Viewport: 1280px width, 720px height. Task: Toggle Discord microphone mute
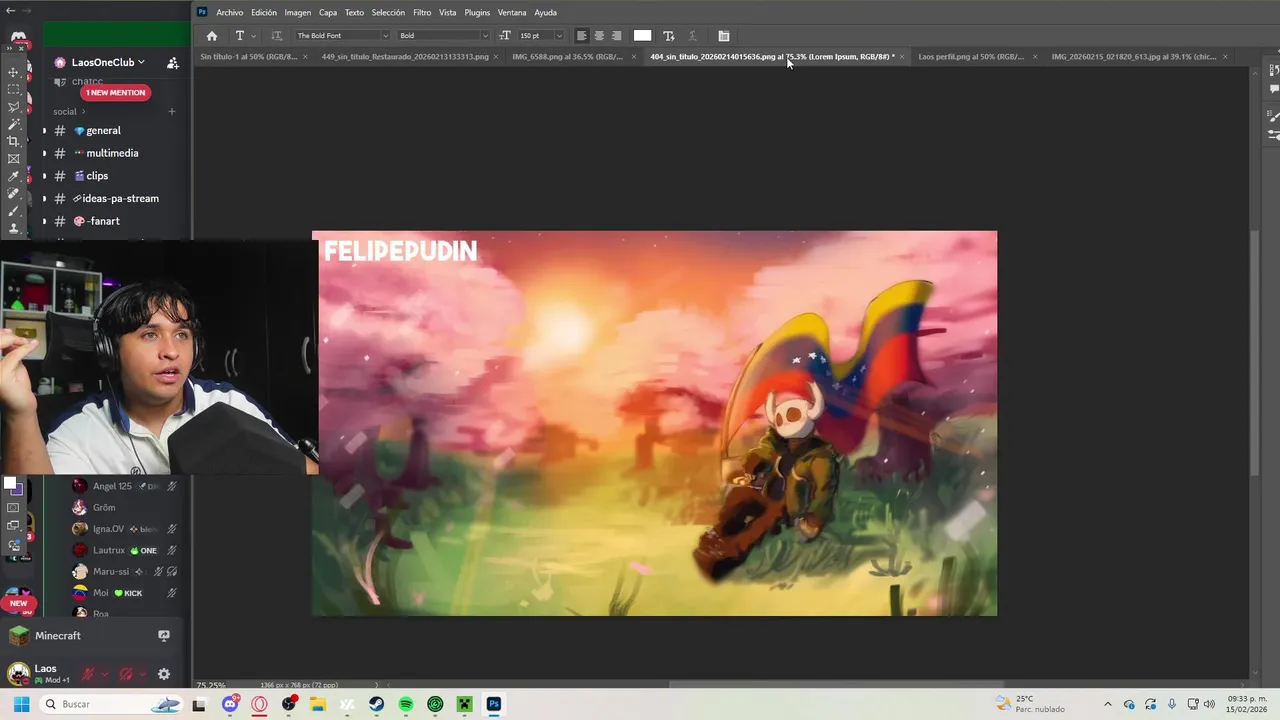pyautogui.click(x=88, y=674)
